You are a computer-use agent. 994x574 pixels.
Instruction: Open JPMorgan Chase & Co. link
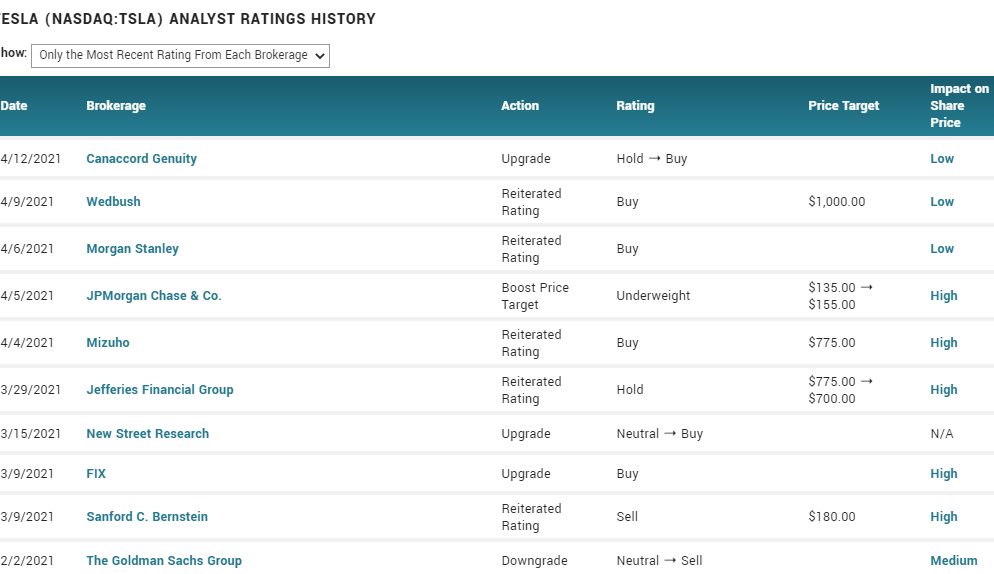pyautogui.click(x=154, y=296)
